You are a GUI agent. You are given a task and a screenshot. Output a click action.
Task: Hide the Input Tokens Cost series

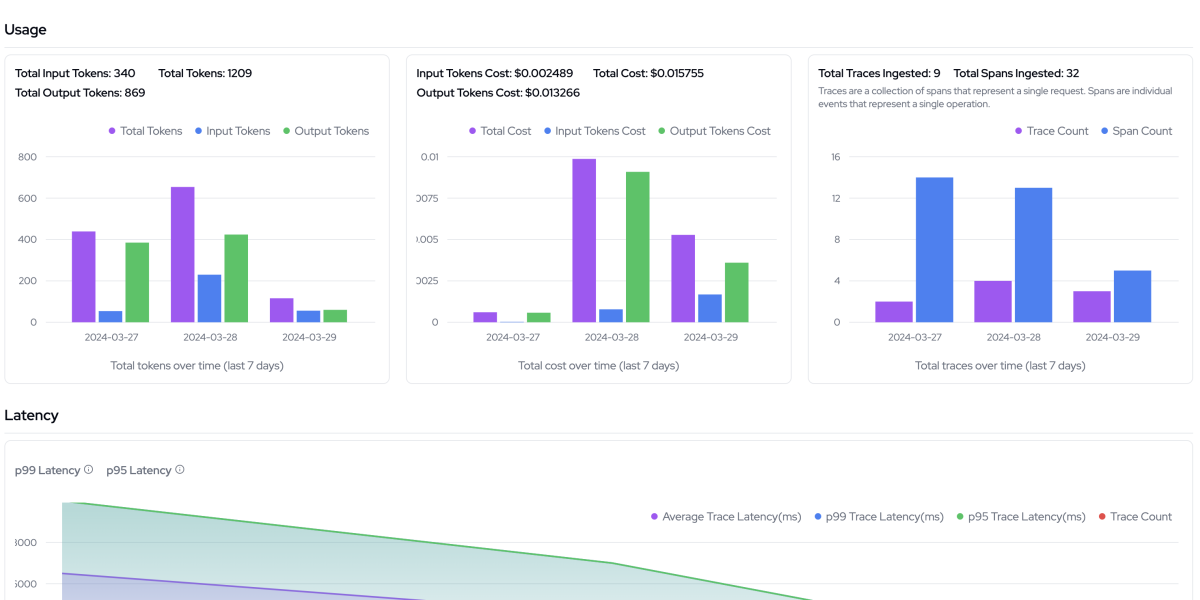coord(594,131)
